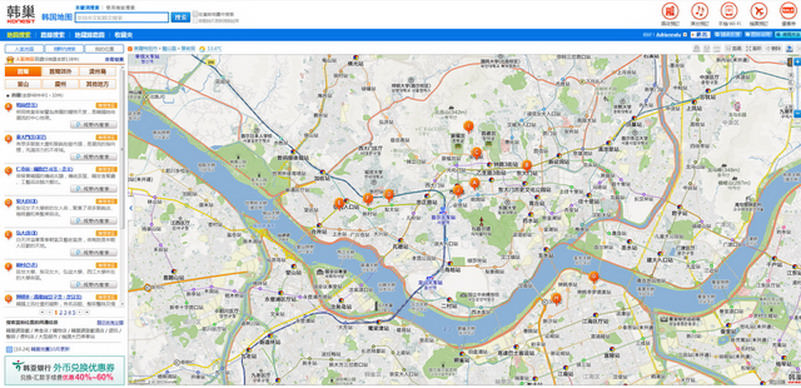
Task: Focus the map search input field
Action: [122, 17]
